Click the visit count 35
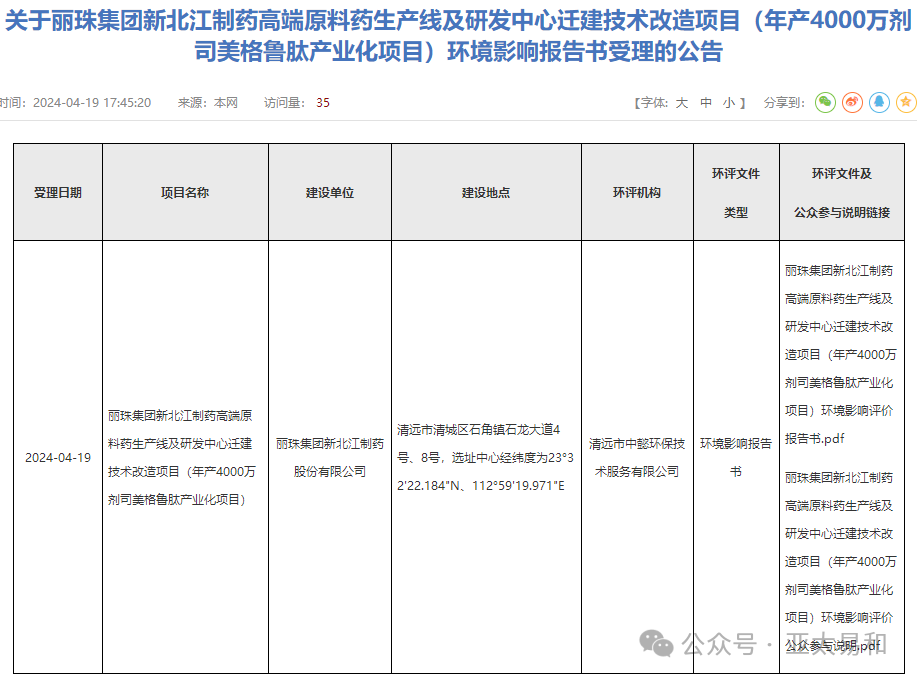 (x=323, y=103)
